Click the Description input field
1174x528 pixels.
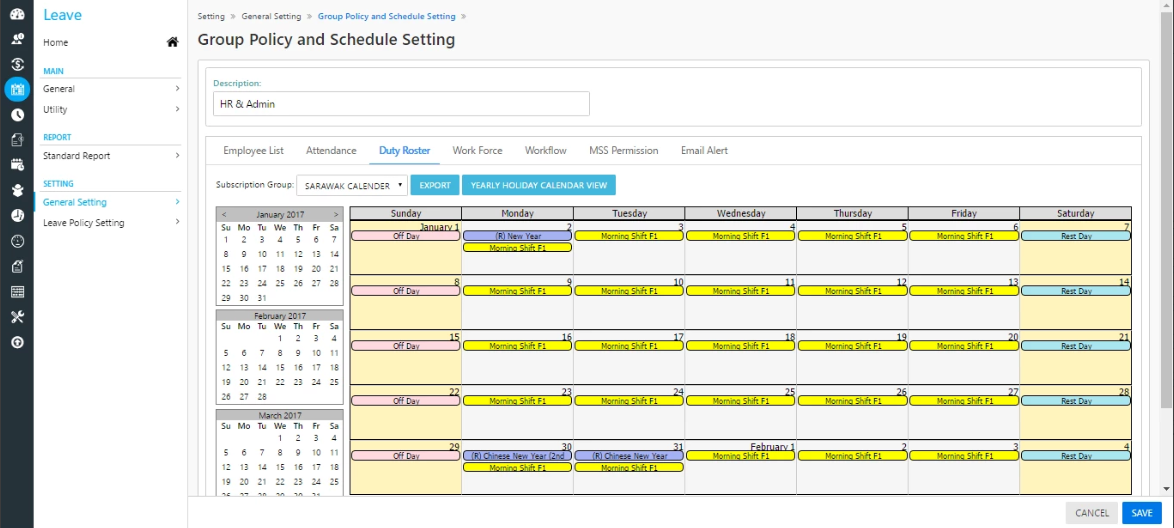coord(401,104)
